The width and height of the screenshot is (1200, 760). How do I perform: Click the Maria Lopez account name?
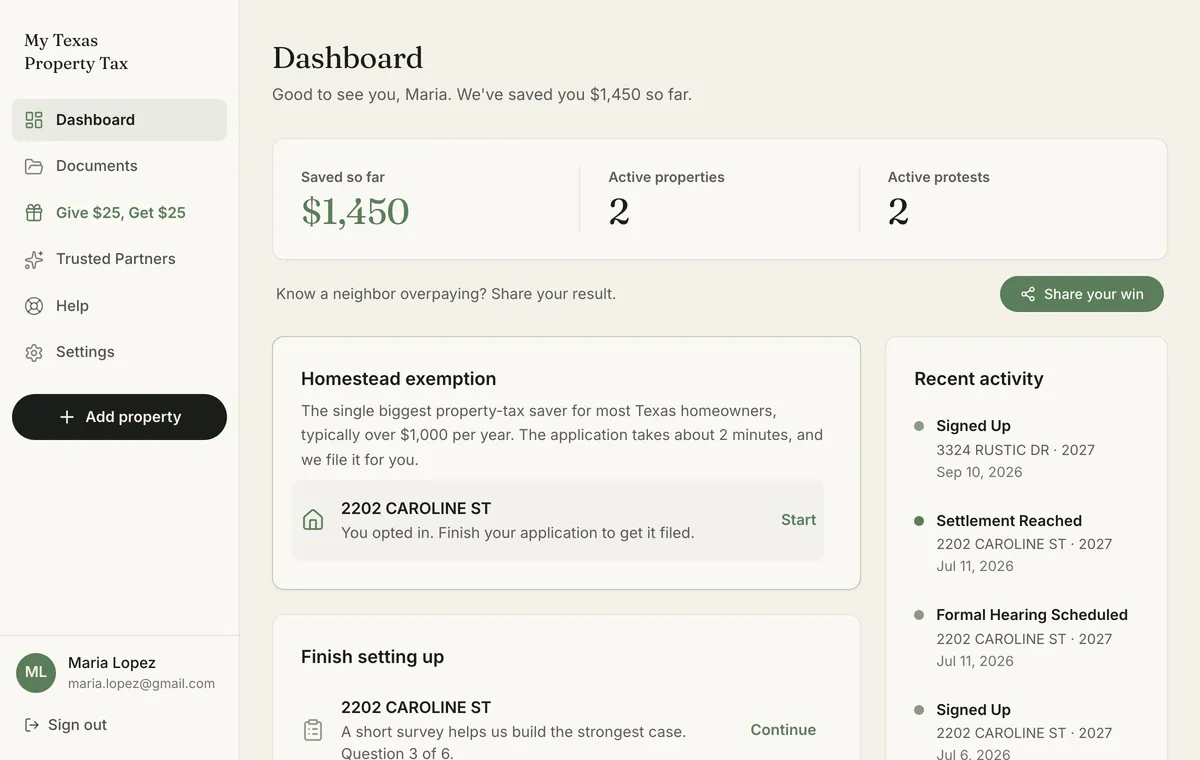click(112, 663)
